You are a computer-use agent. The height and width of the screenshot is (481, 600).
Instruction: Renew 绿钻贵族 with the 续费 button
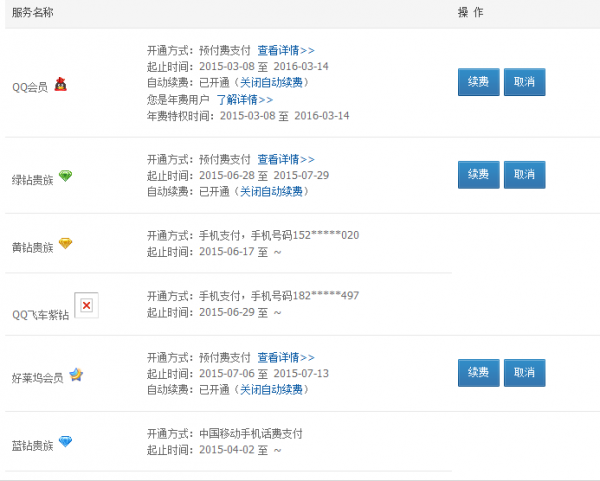pos(479,175)
